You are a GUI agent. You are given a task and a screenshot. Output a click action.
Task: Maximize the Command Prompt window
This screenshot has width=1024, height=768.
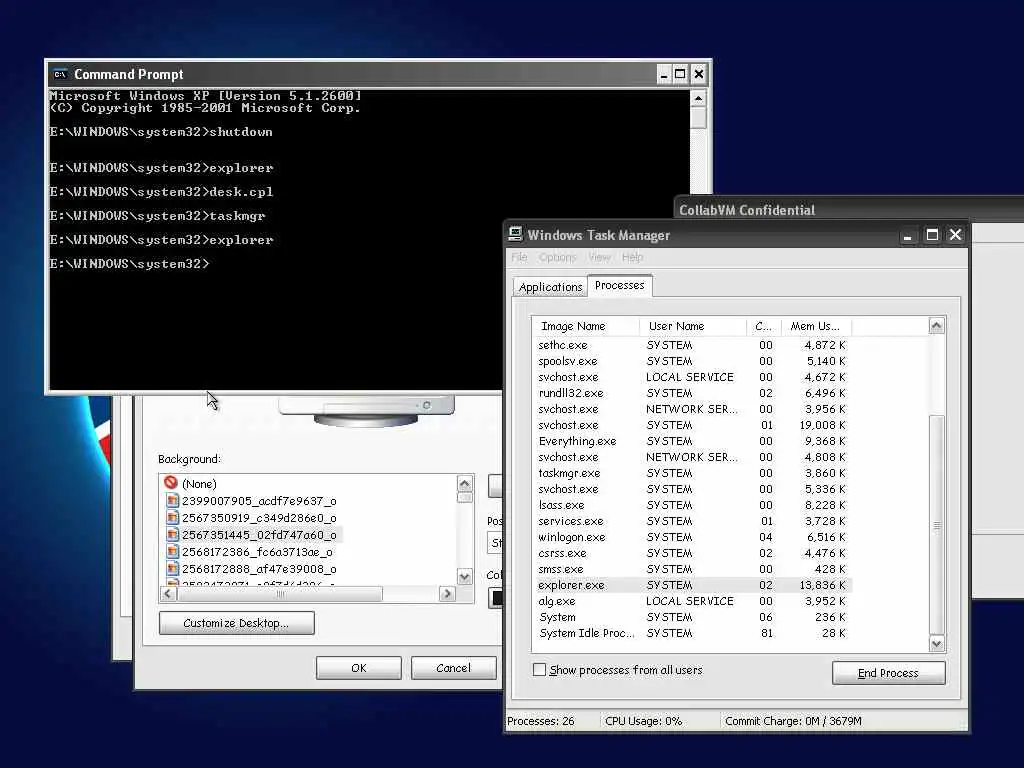pos(680,74)
